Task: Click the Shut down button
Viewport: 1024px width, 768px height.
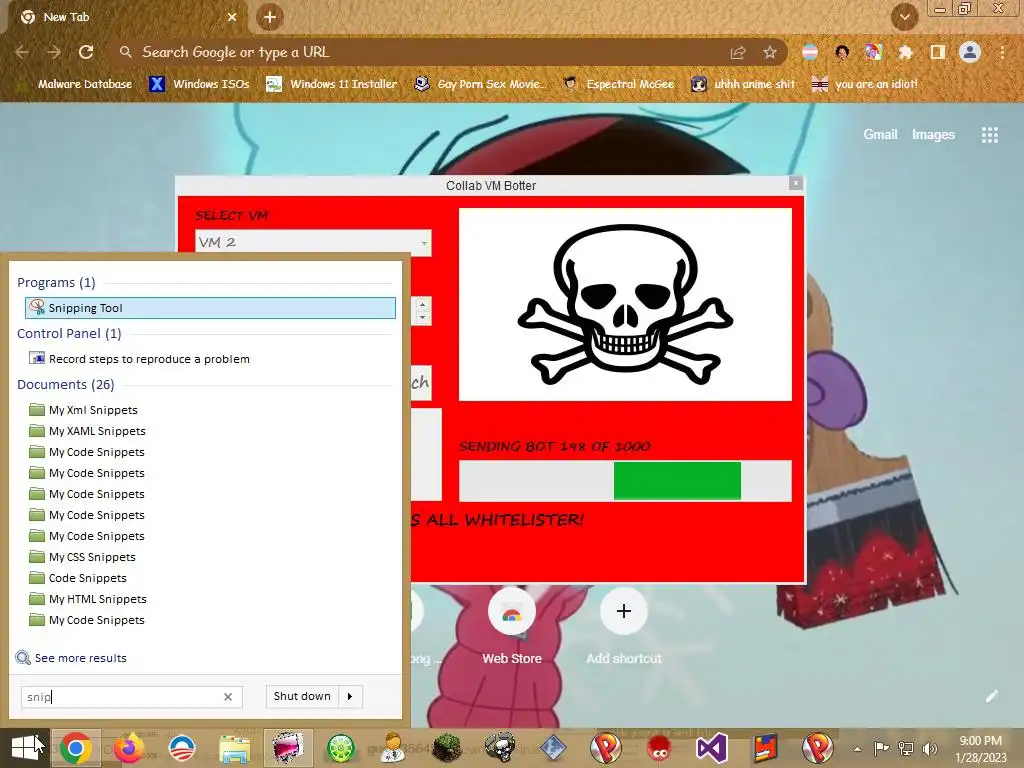Action: 302,696
